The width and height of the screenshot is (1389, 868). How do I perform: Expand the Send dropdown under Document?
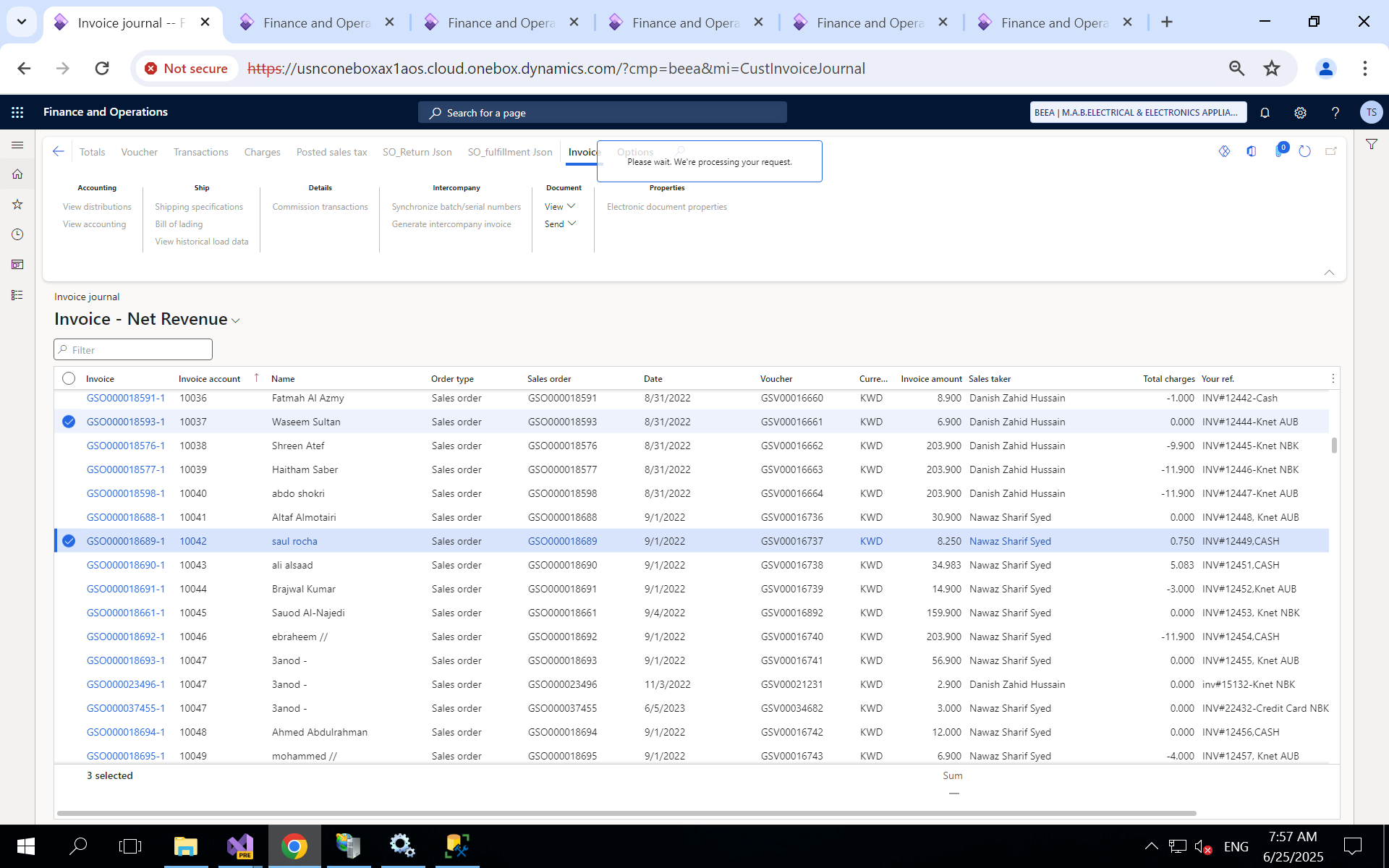pyautogui.click(x=560, y=224)
